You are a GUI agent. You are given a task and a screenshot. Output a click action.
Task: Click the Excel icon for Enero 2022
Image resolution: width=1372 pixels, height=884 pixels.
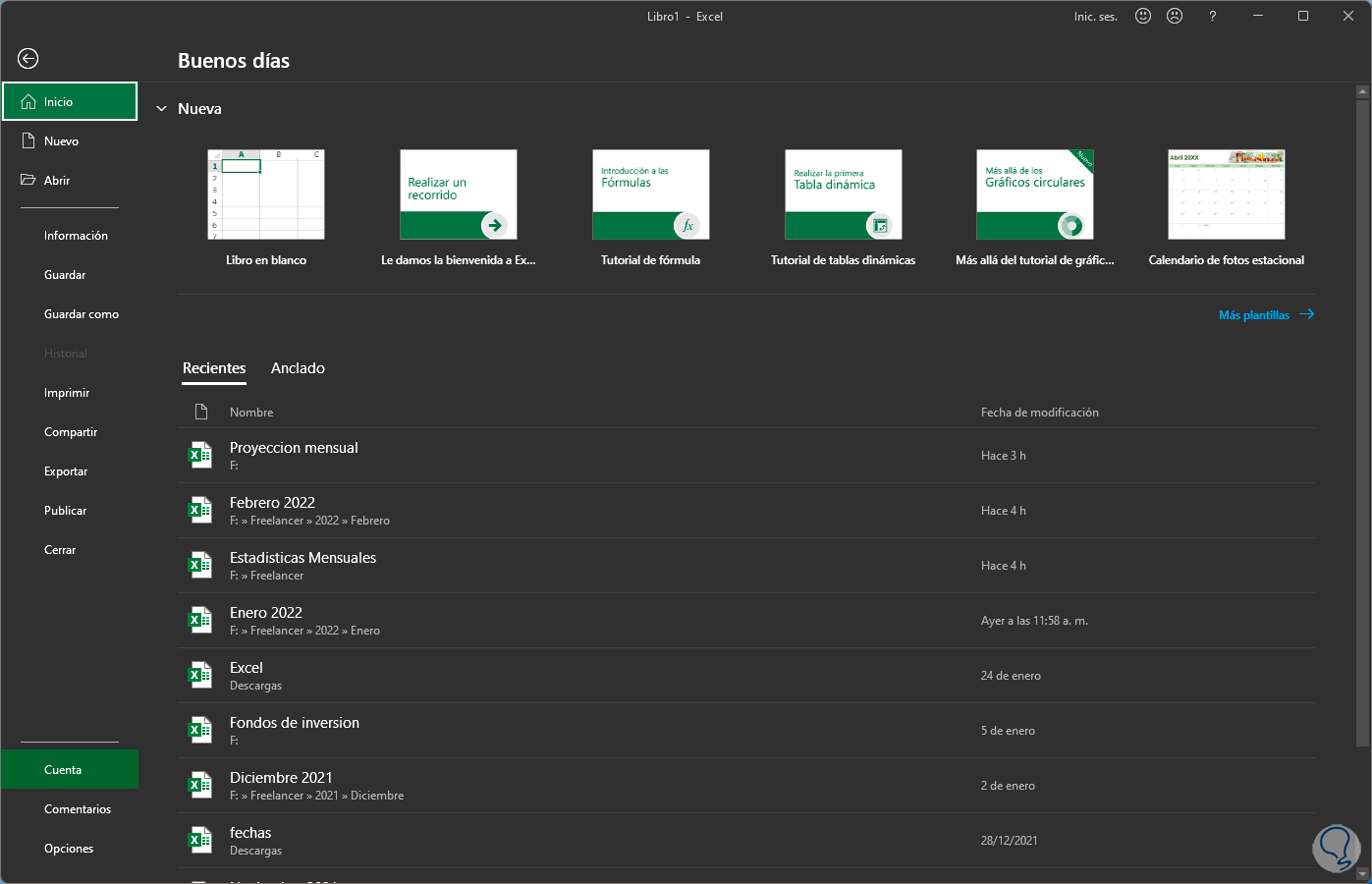[x=200, y=620]
